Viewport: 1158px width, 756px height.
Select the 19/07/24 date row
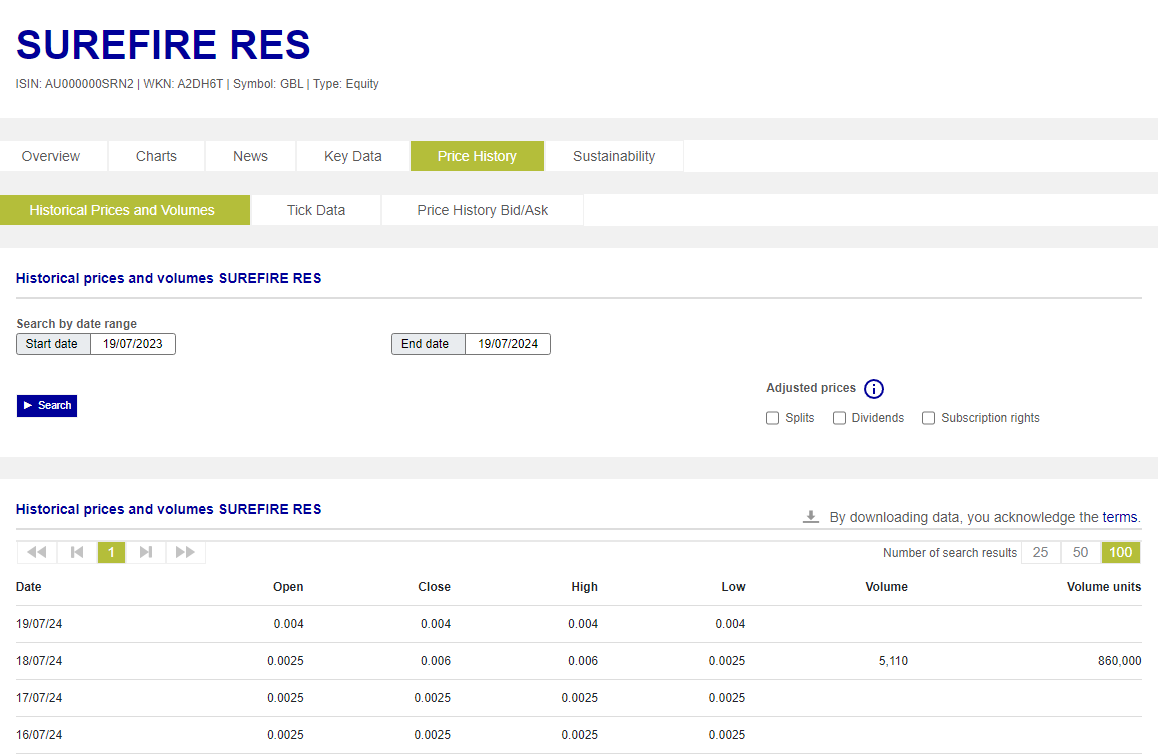point(579,624)
